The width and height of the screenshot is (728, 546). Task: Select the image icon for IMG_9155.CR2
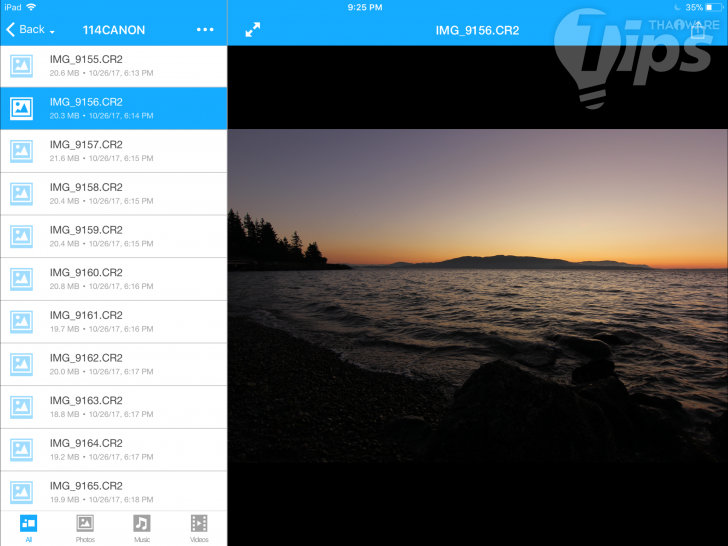coord(21,66)
